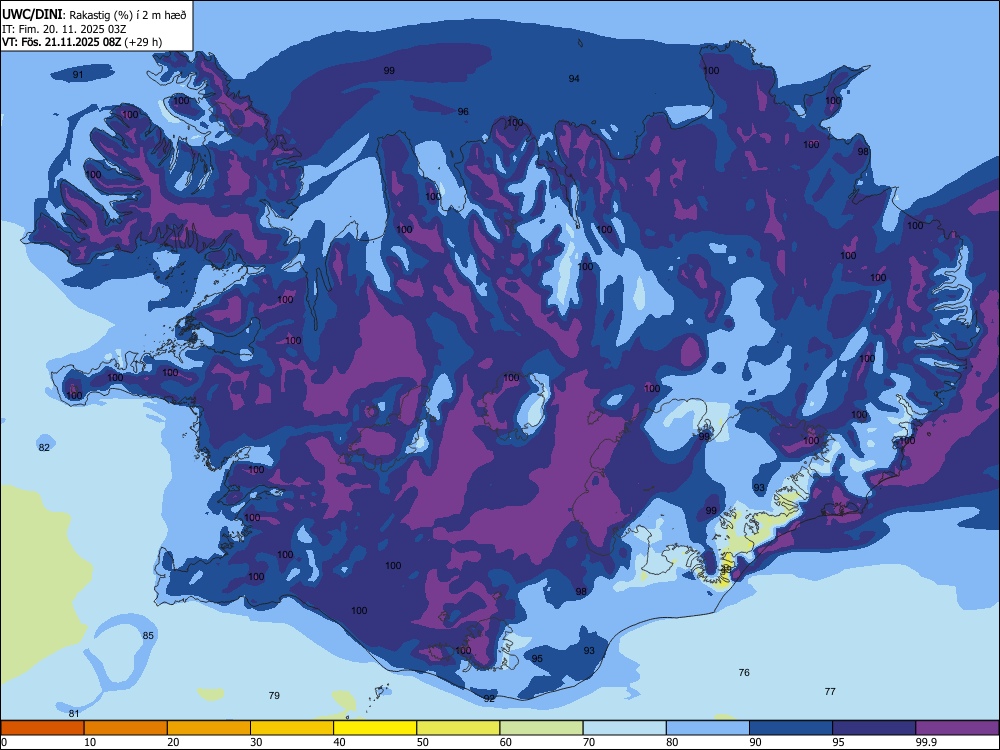Select the legend tick label 50
Screen dimensions: 1000x750
coord(423,742)
